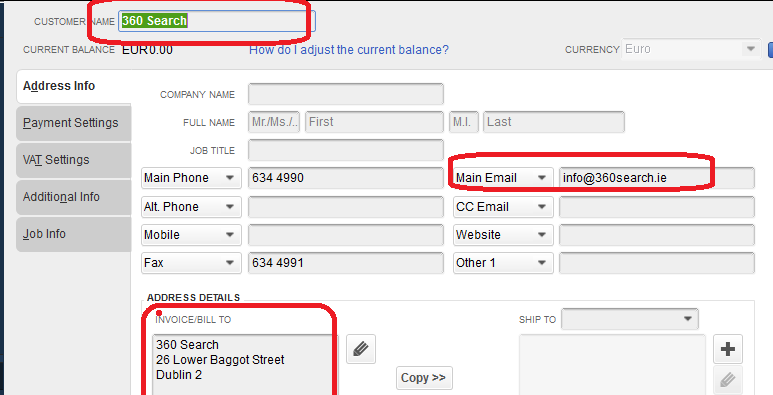
Task: Open the Currency Euro dropdown
Action: 690,49
